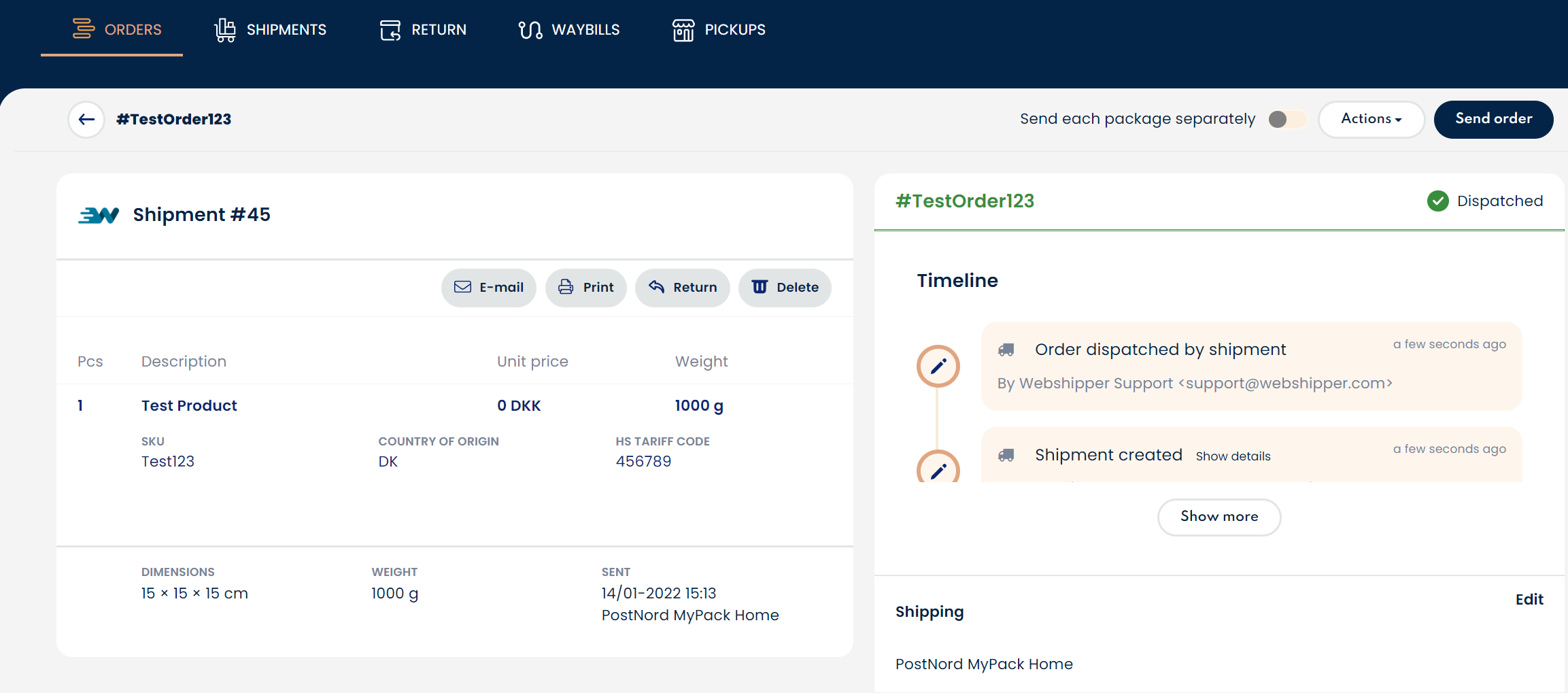Click the HS tariff code 456789
Viewport: 1568px width, 693px height.
[643, 462]
